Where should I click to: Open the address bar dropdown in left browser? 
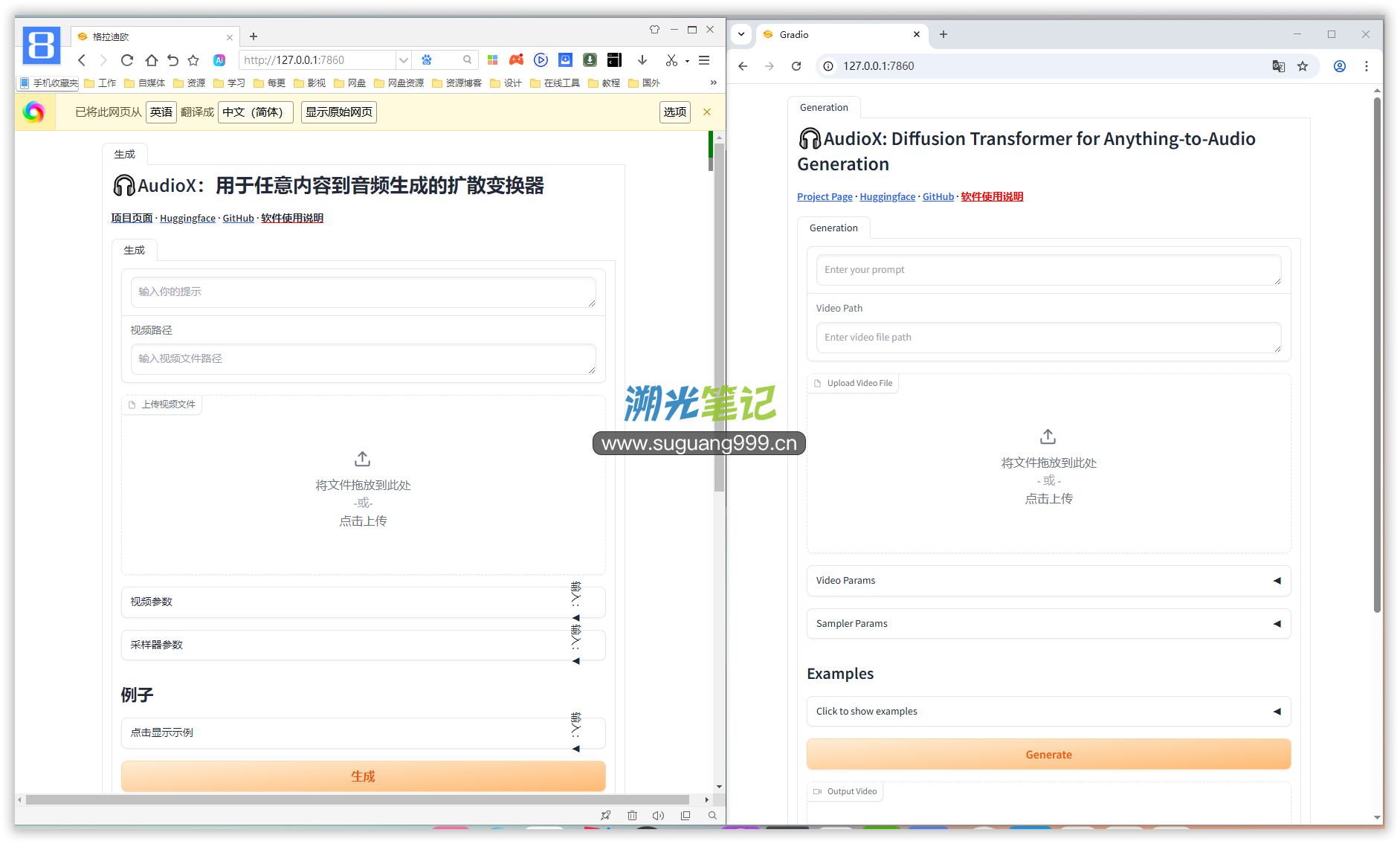403,60
